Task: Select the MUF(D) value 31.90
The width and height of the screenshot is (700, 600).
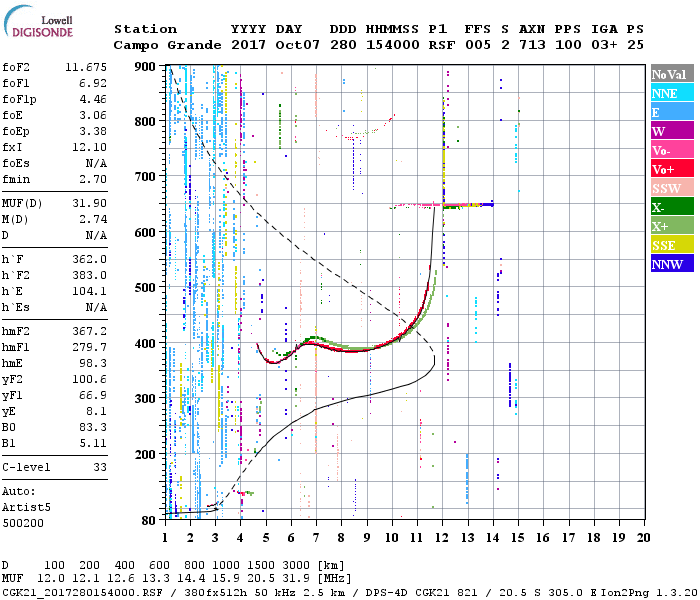Action: tap(86, 204)
